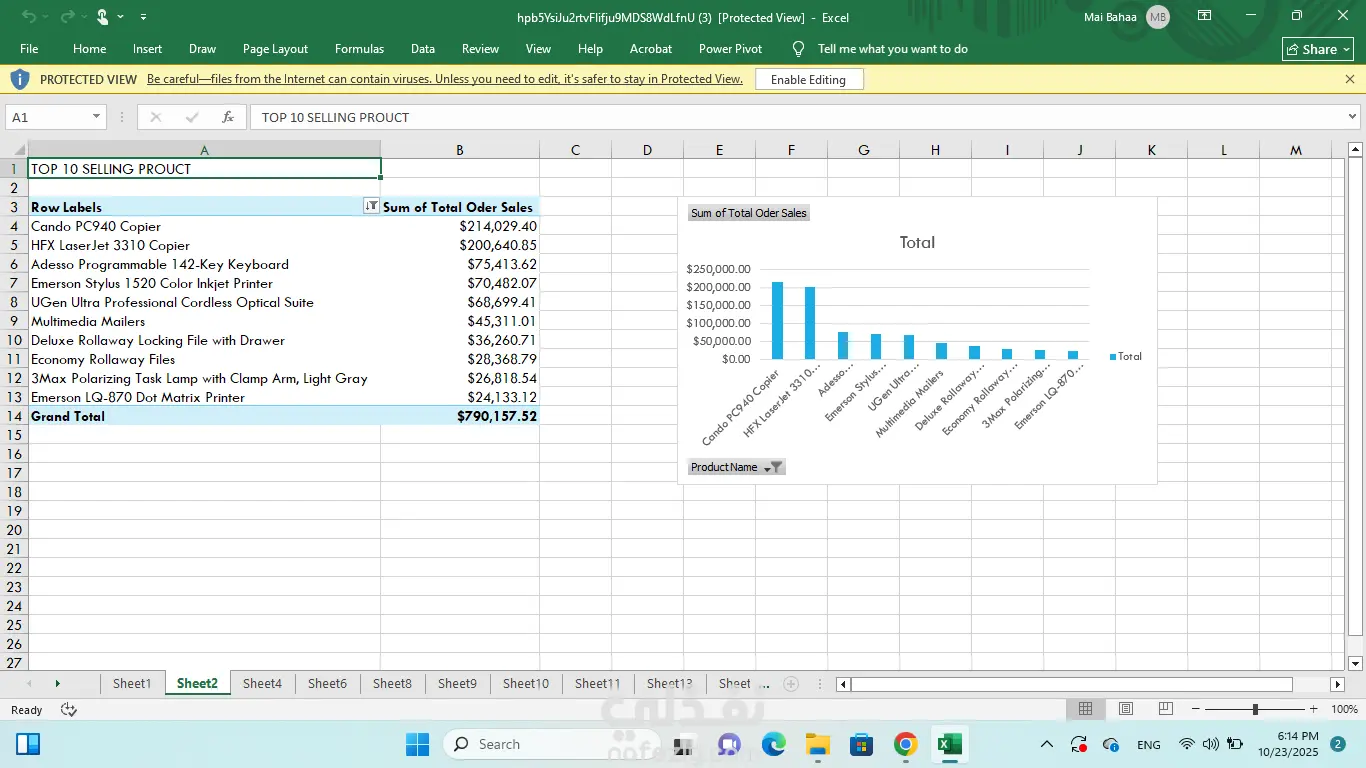Switch to Page Break Preview view
The image size is (1366, 768).
click(x=1165, y=709)
